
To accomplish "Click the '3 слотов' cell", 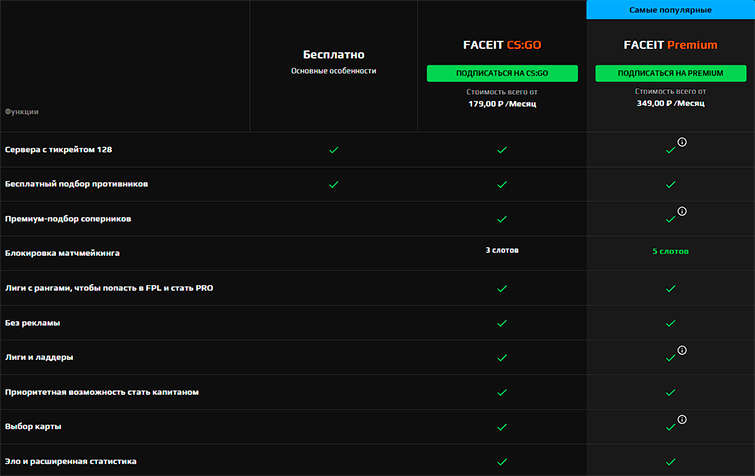I will click(502, 250).
